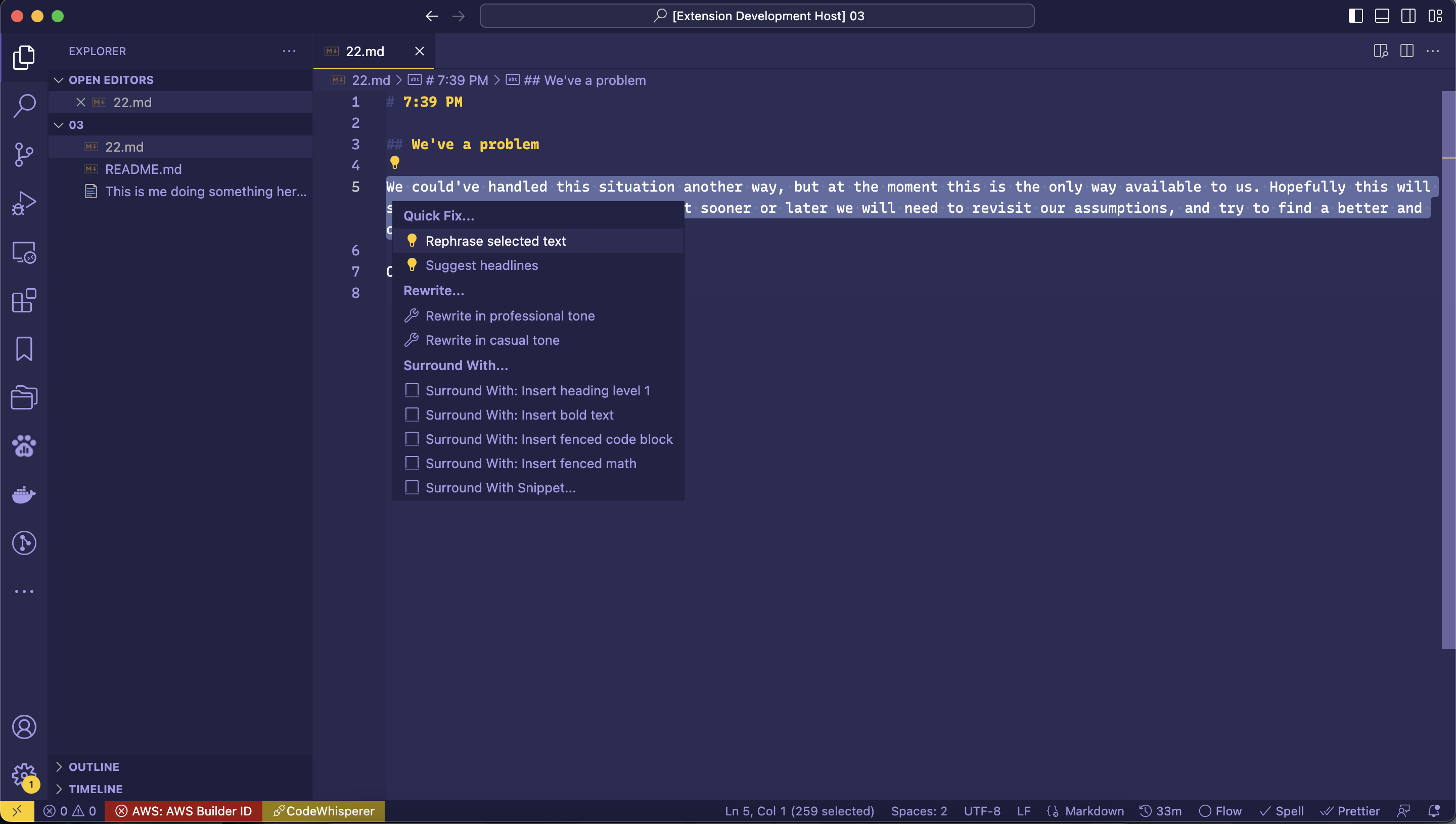The image size is (1456, 824).
Task: Select Surround With Snippet...
Action: tap(538, 488)
